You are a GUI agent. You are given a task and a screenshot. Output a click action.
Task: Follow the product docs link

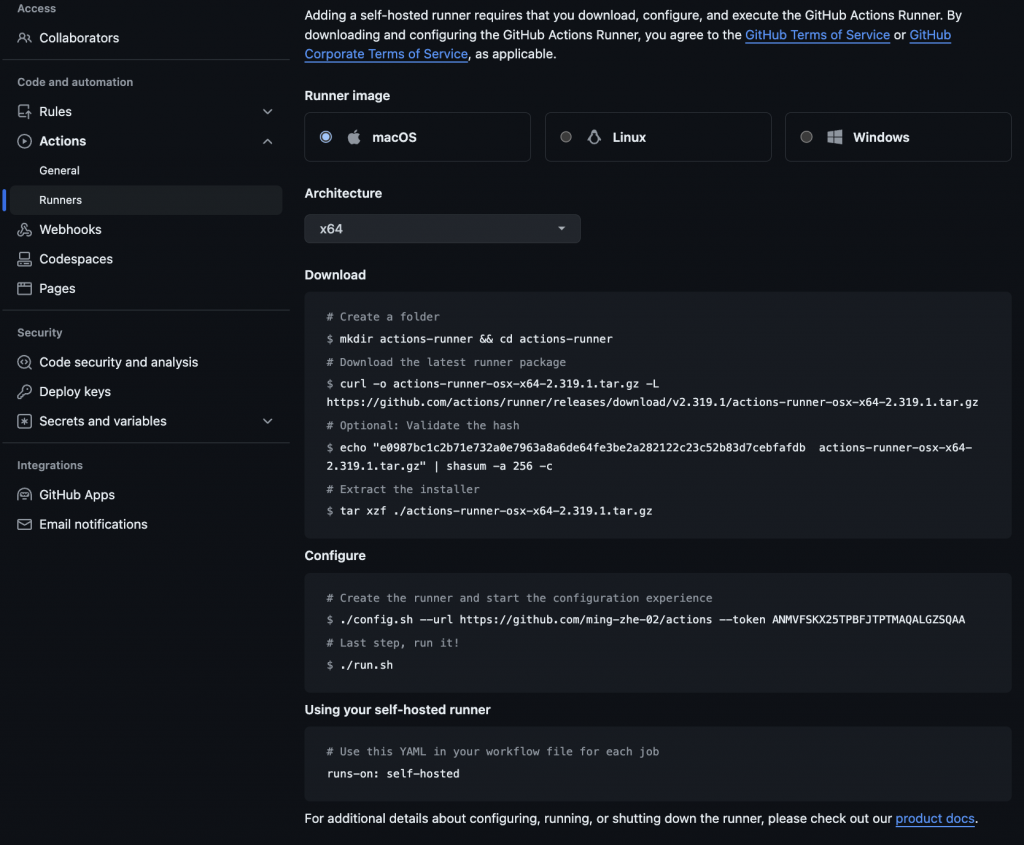coord(934,819)
